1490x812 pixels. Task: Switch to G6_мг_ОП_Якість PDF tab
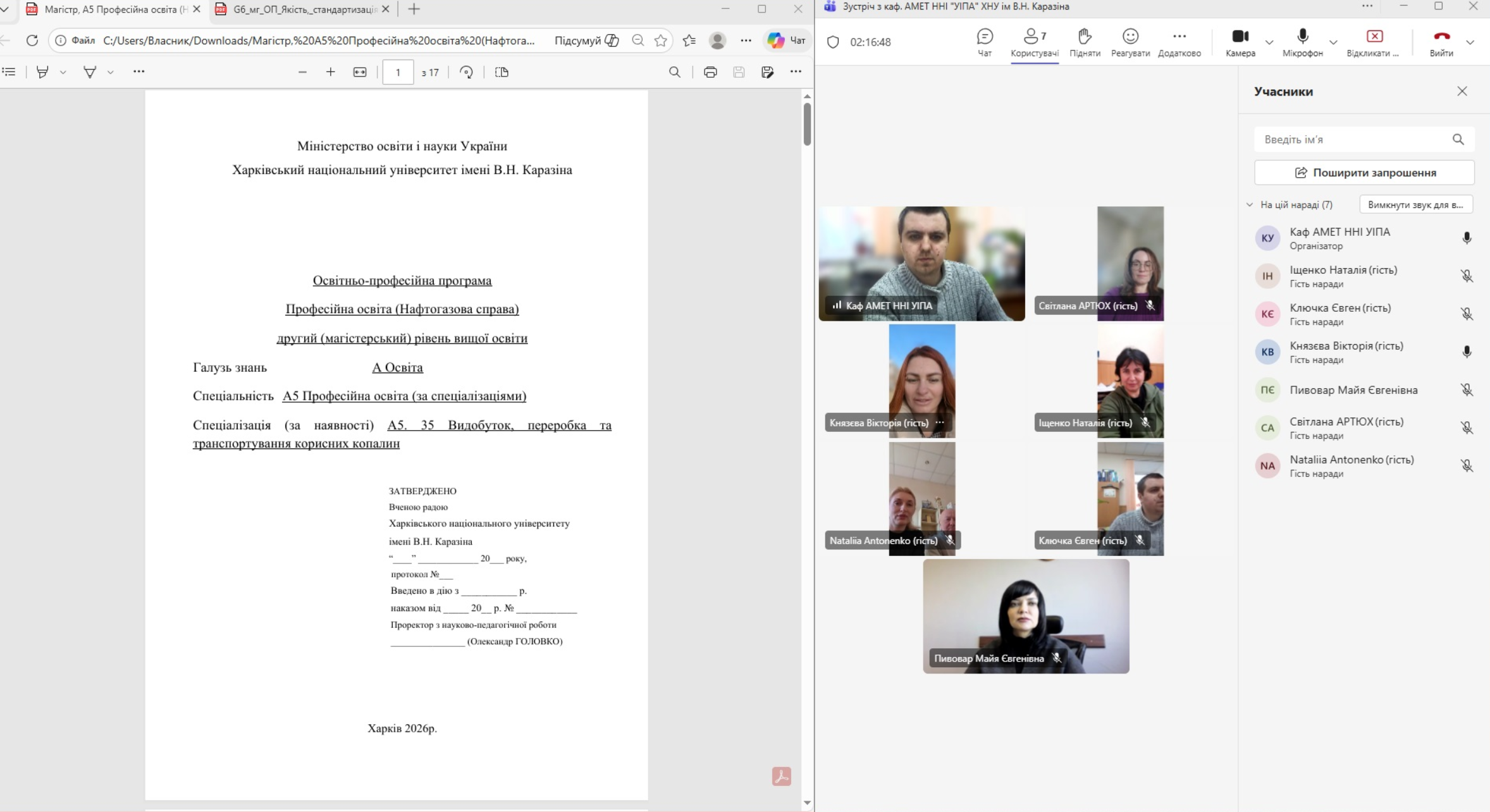click(x=304, y=9)
